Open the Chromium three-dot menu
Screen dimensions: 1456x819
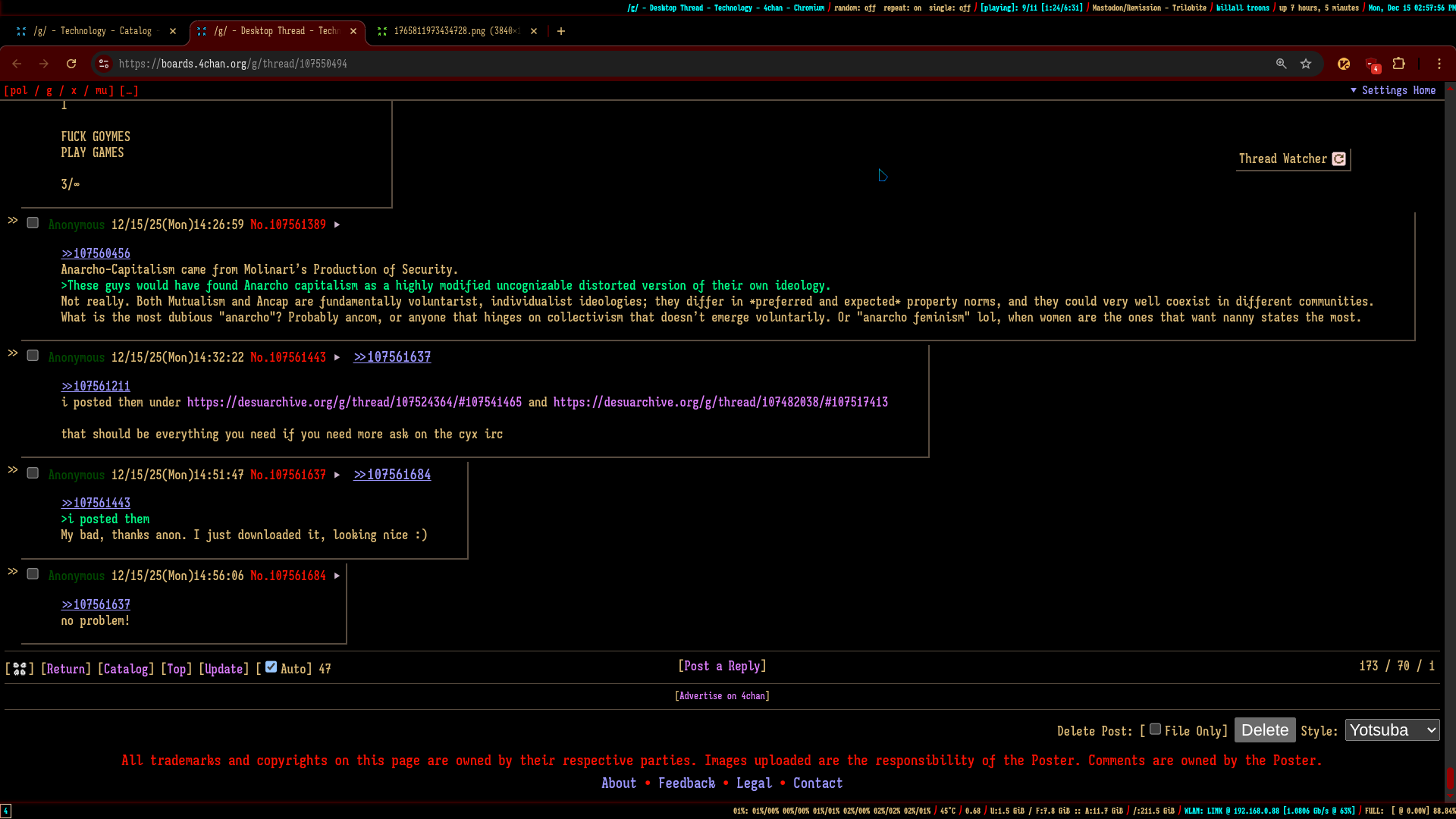pyautogui.click(x=1439, y=64)
